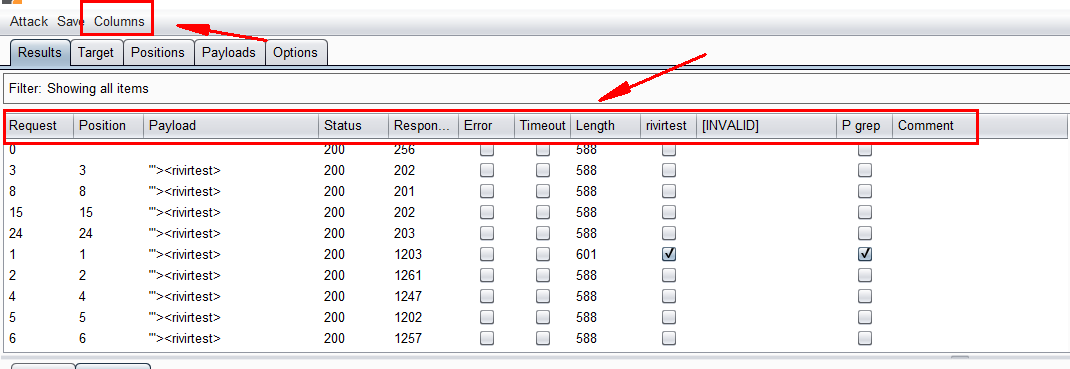Select Request column cell showing 24
This screenshot has height=369, width=1070.
click(16, 233)
